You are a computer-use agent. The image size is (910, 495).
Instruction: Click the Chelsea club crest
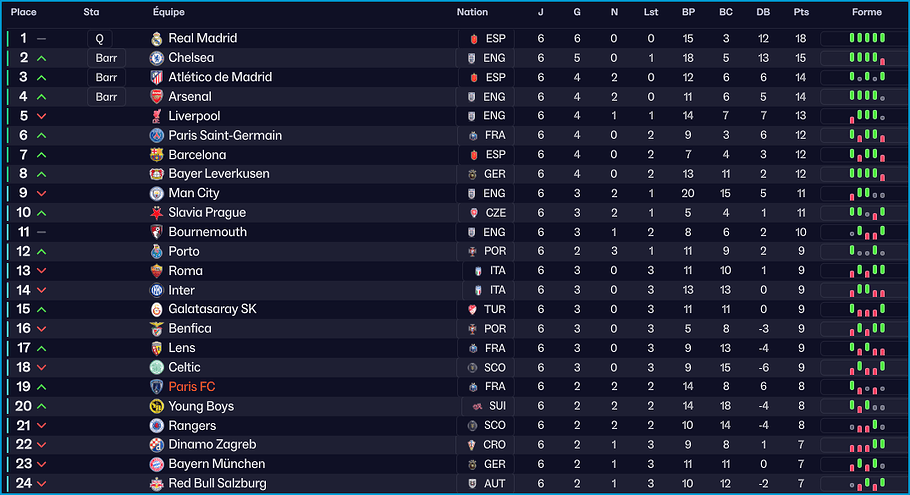(x=156, y=58)
